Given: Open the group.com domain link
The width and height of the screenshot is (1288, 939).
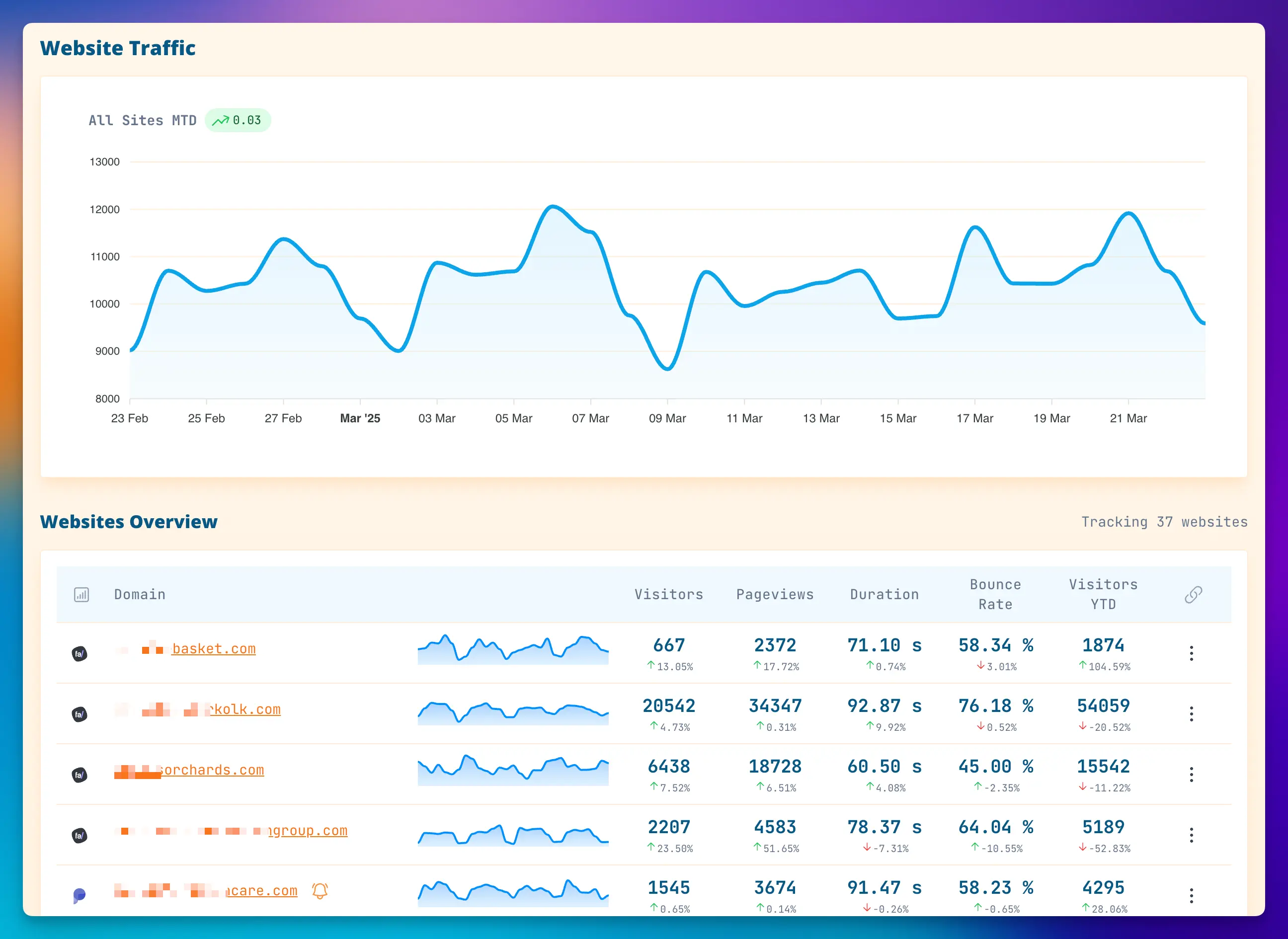Looking at the screenshot, I should (x=308, y=830).
